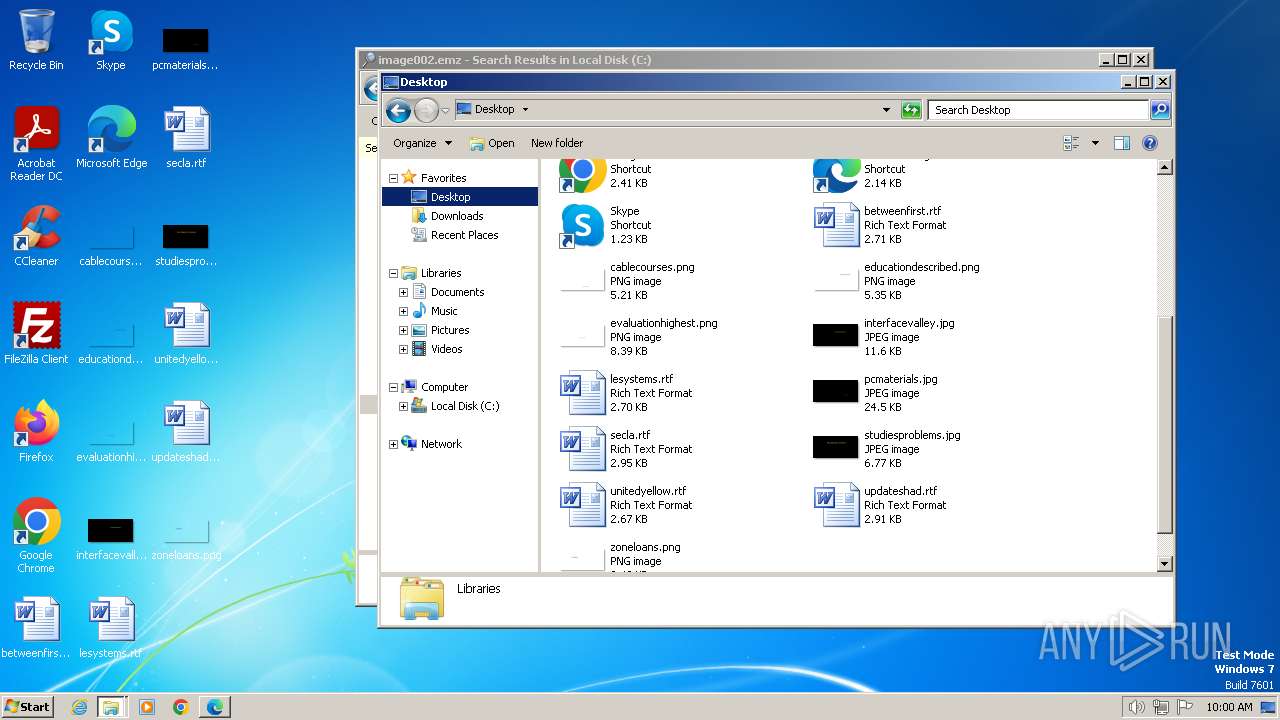
Task: Select lesystems.rtf desktop file icon
Action: (x=111, y=627)
